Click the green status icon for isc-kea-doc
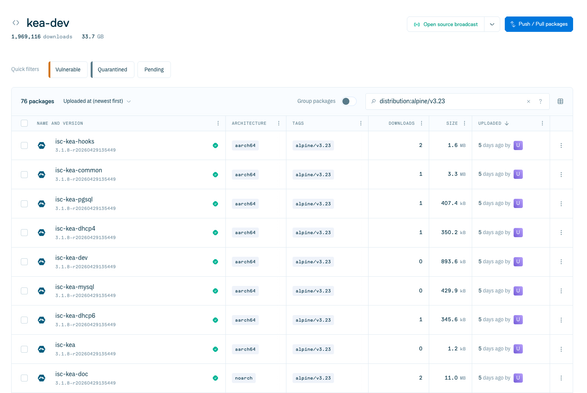 click(215, 378)
